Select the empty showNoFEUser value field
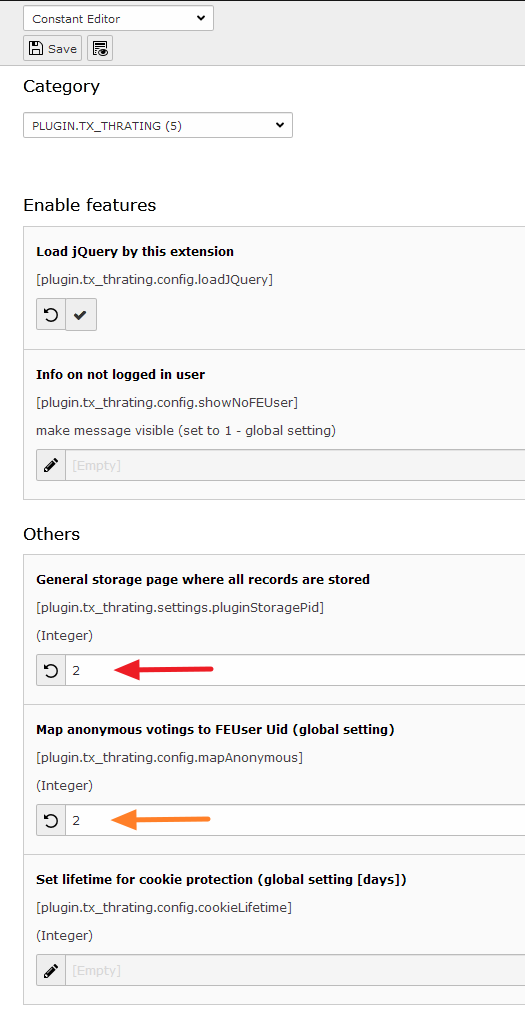Image resolution: width=525 pixels, height=1015 pixels. pos(295,465)
